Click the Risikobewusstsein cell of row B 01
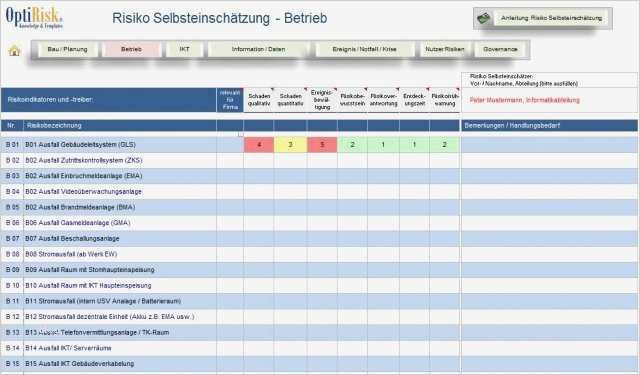Viewport: 640px width, 375px height. click(x=352, y=145)
